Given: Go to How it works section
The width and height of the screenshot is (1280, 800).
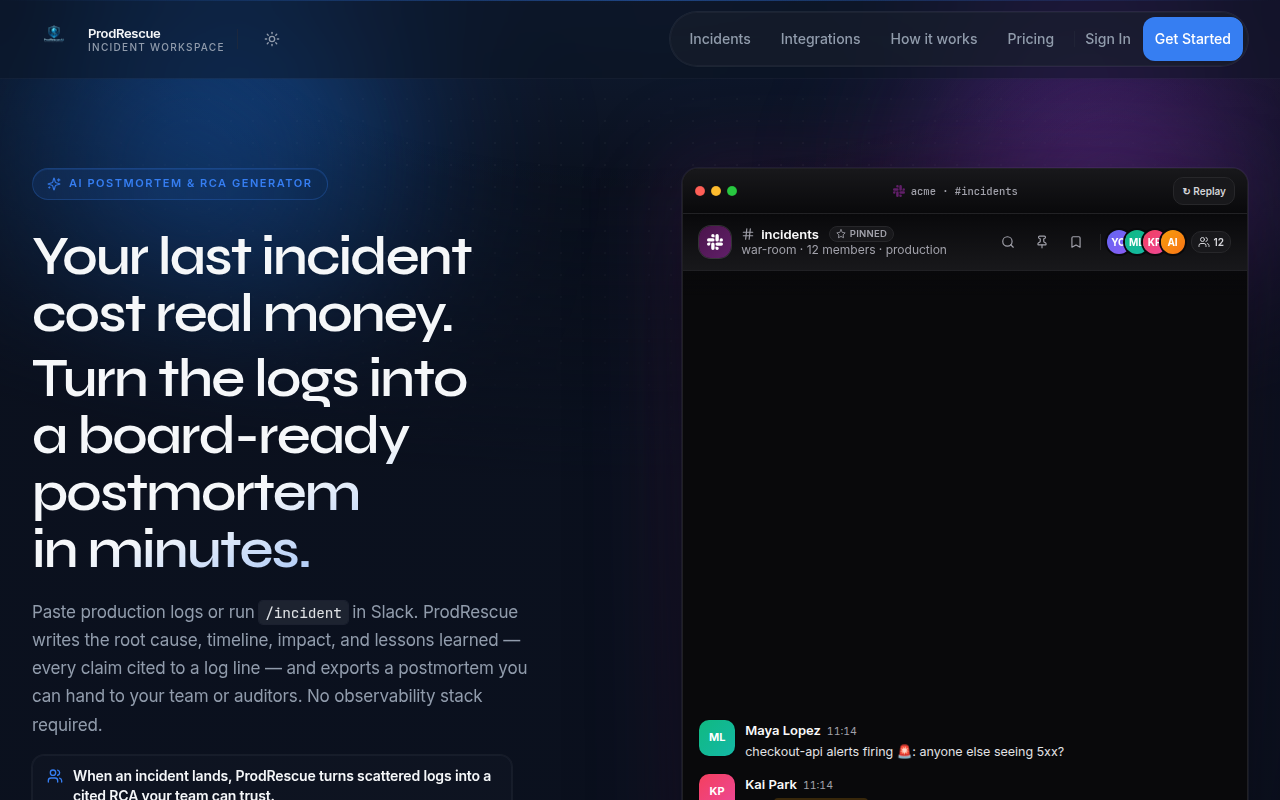Looking at the screenshot, I should tap(934, 39).
